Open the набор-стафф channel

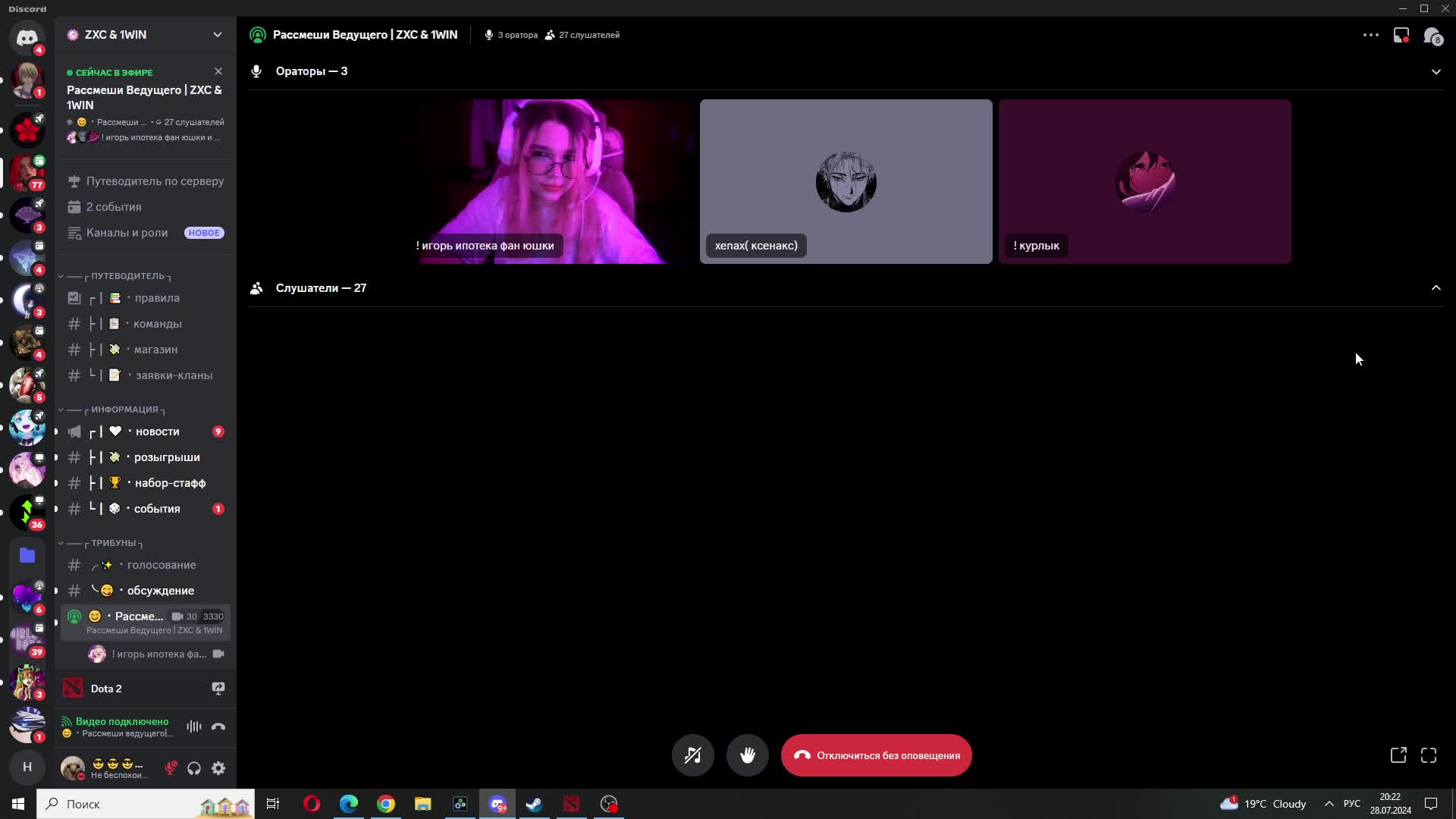coord(146,483)
